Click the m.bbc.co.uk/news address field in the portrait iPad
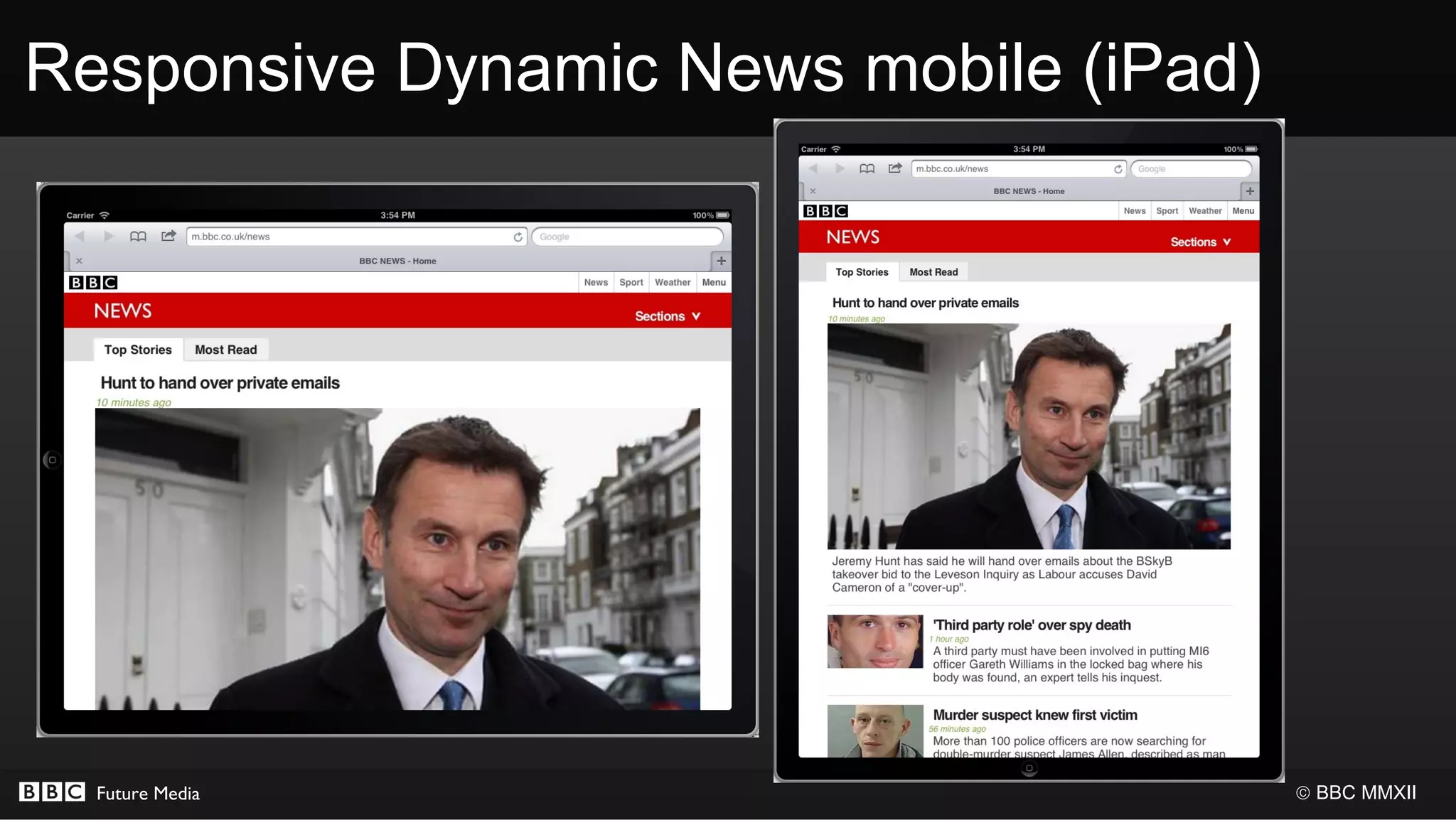Viewport: 1456px width, 820px height. (x=1019, y=169)
